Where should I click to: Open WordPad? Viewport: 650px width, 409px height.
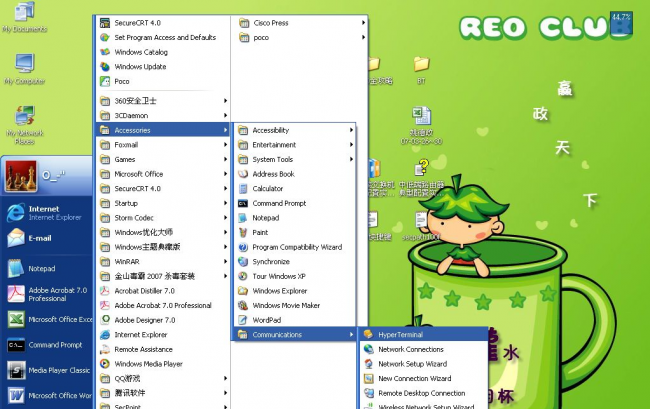pyautogui.click(x=294, y=320)
